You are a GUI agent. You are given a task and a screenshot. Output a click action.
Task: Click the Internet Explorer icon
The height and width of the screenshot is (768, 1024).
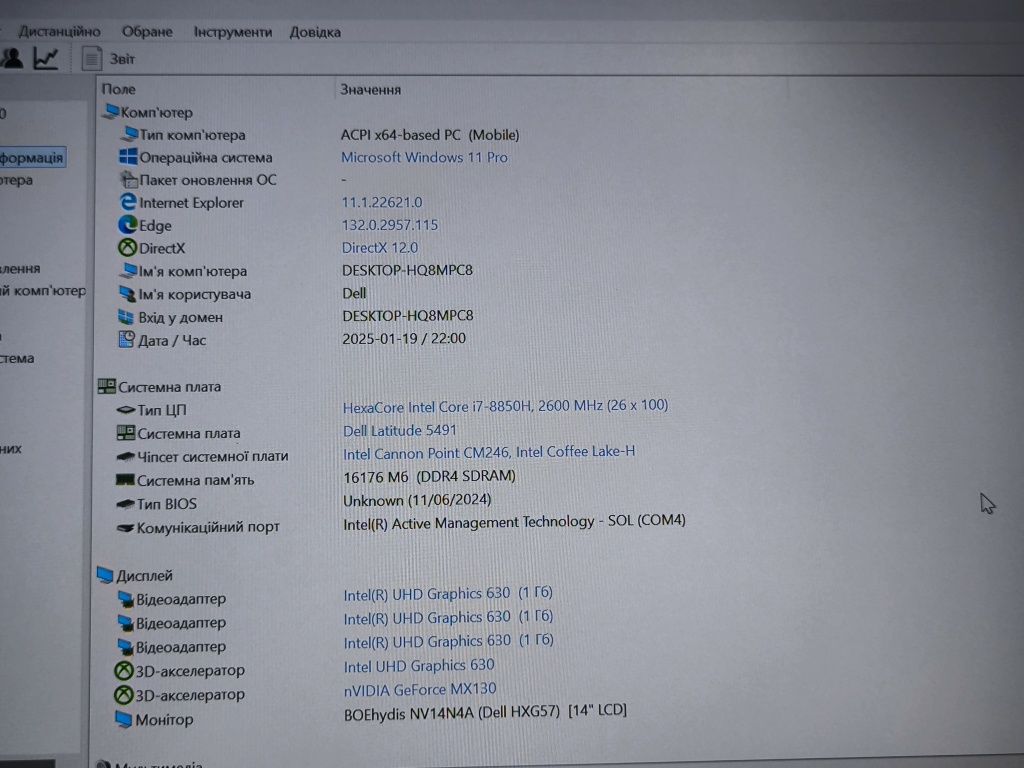(x=128, y=202)
